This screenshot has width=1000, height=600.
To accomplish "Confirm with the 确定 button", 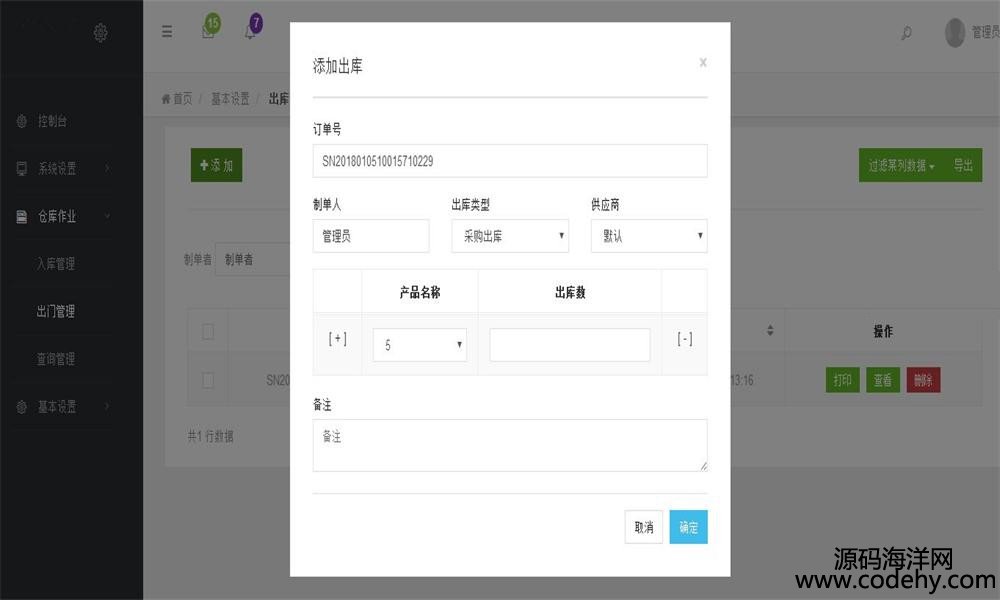I will pos(688,527).
